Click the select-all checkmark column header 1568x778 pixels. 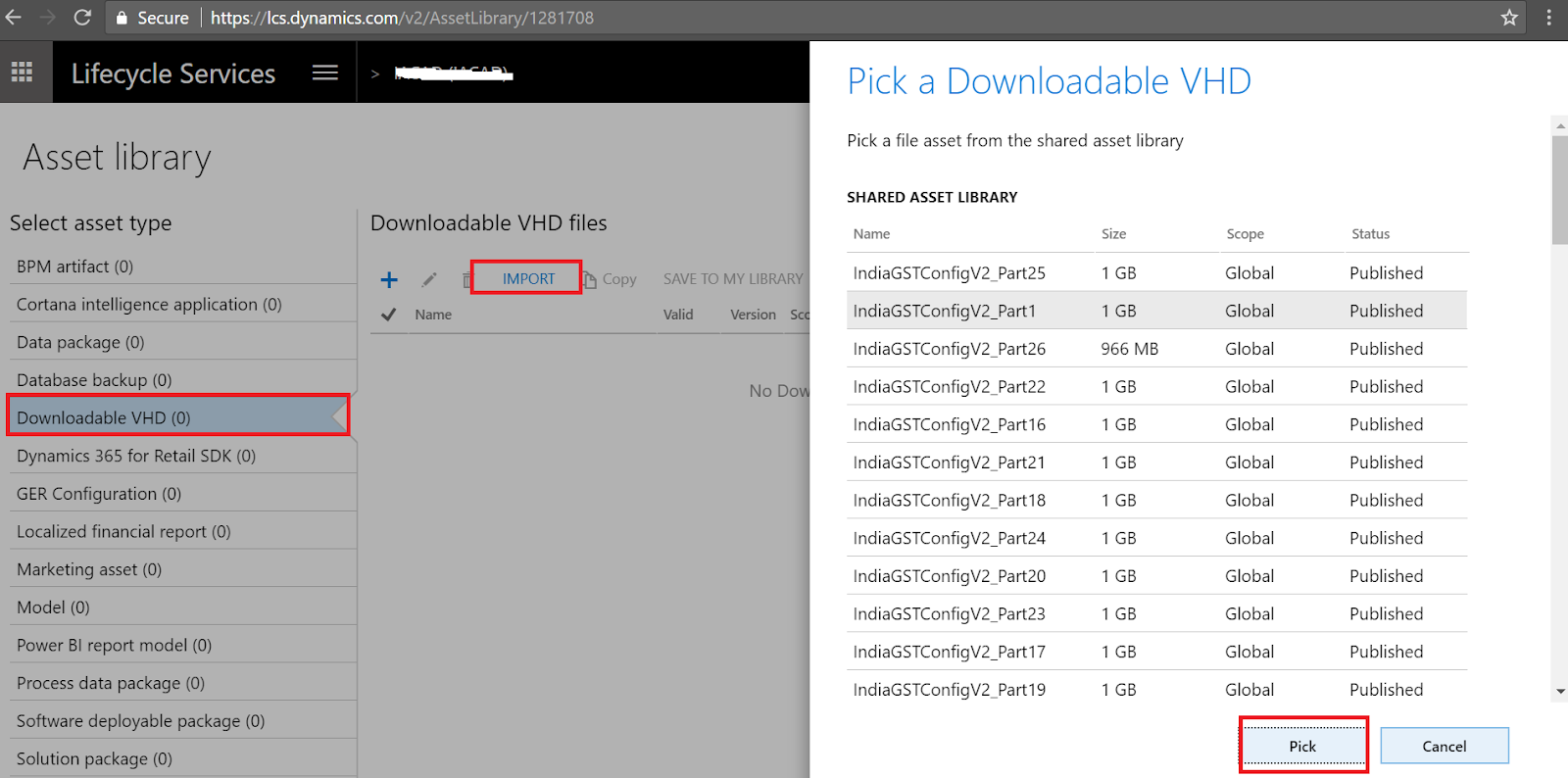388,315
